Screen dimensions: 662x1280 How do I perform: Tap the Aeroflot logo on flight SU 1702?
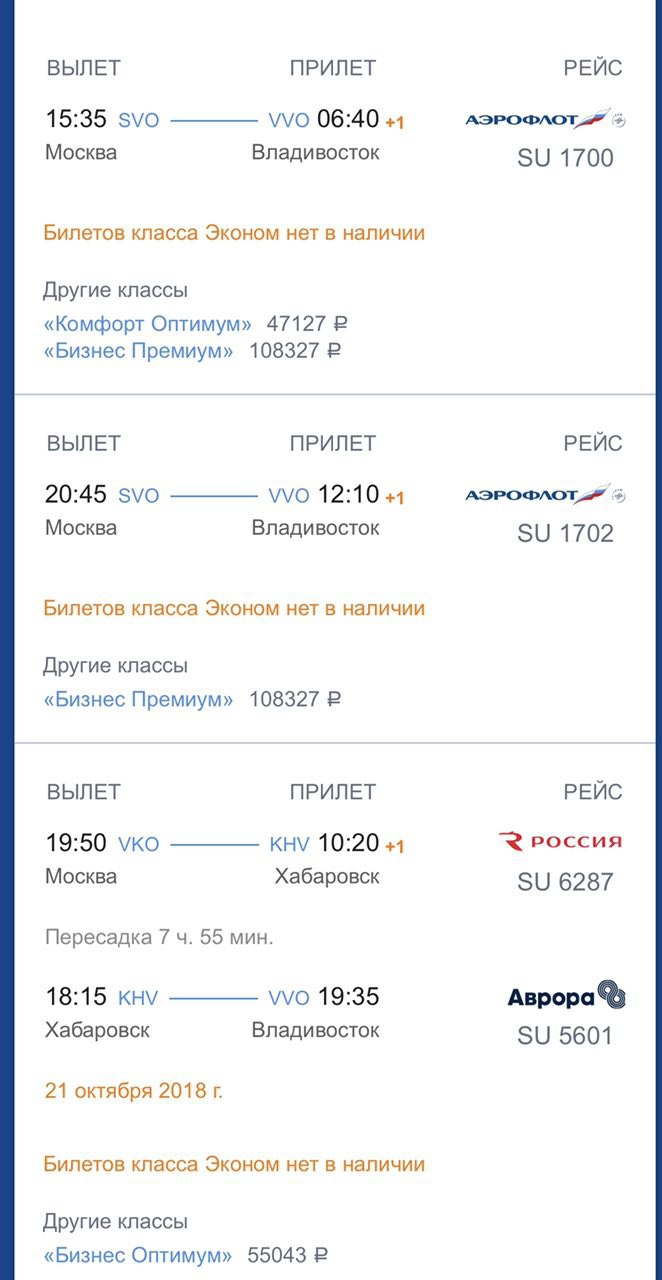click(x=545, y=495)
